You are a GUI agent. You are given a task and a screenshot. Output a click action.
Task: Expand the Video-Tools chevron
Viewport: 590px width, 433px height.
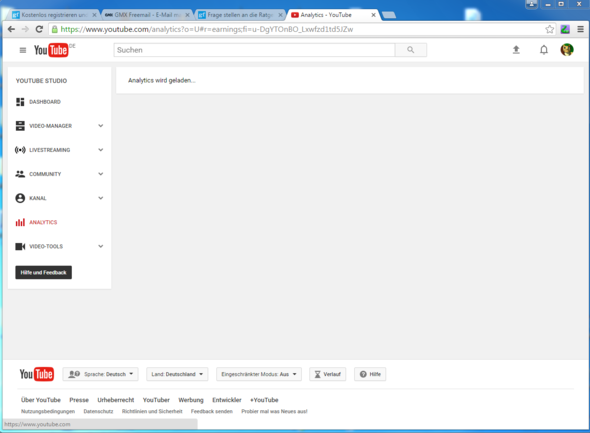point(100,246)
